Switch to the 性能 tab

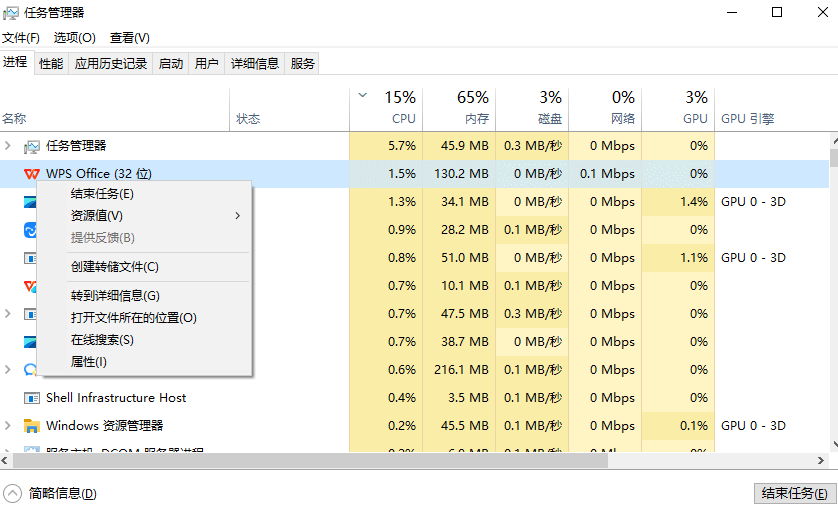[x=51, y=64]
